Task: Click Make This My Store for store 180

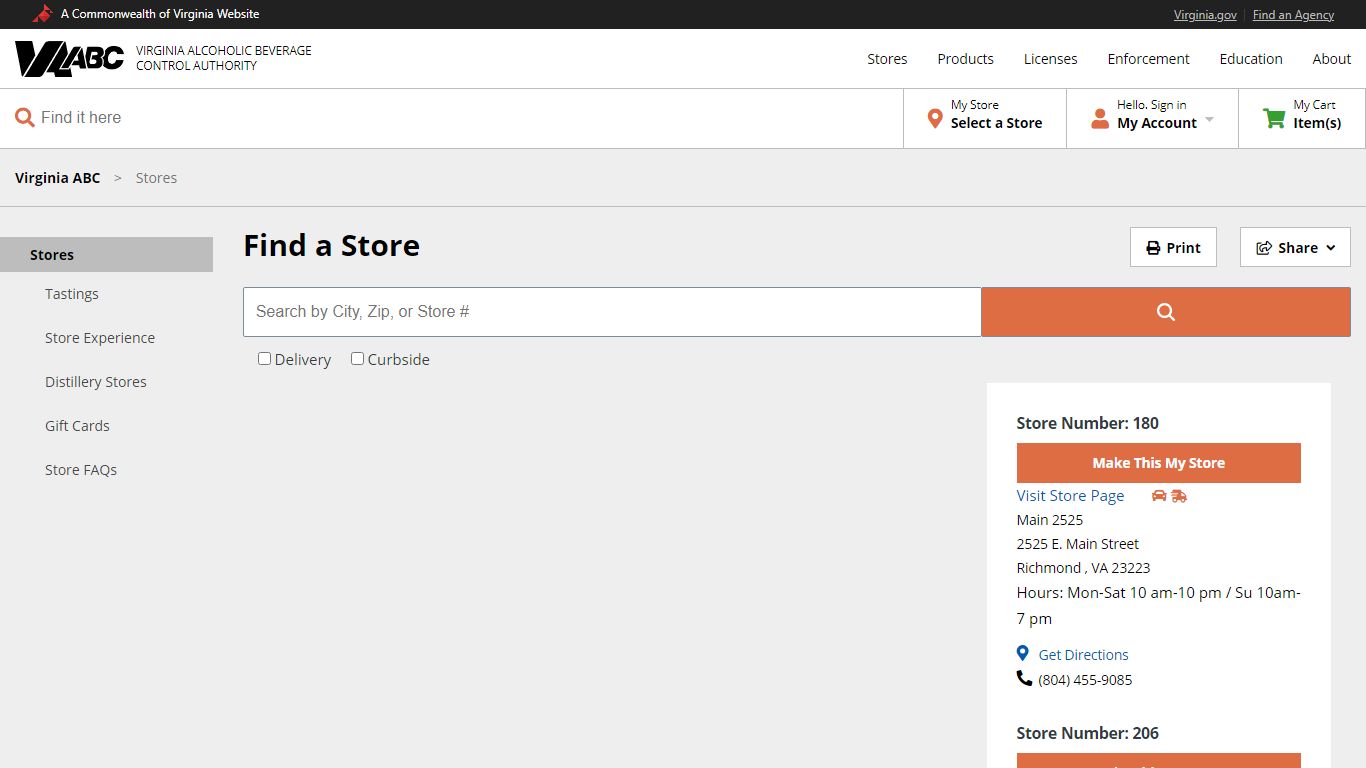Action: click(x=1158, y=463)
